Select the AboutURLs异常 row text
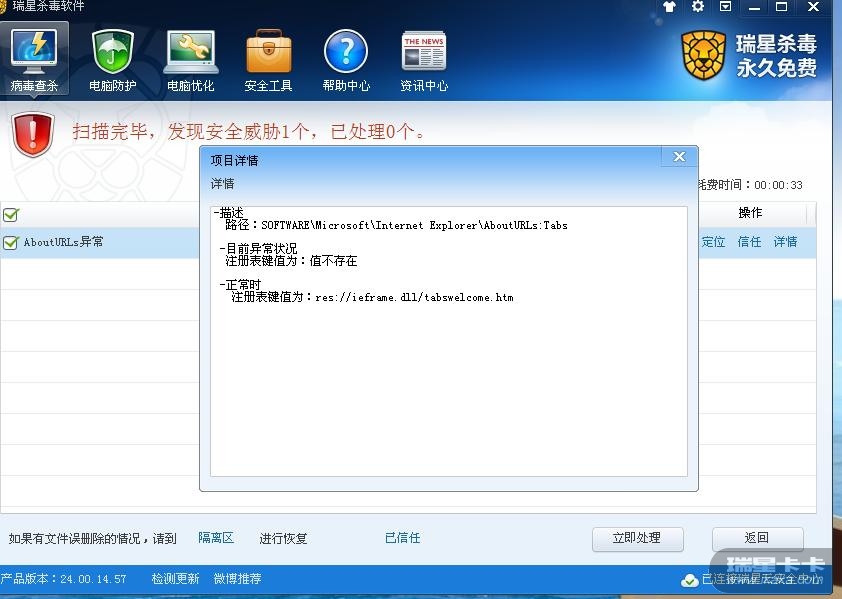The width and height of the screenshot is (842, 599). pos(63,242)
